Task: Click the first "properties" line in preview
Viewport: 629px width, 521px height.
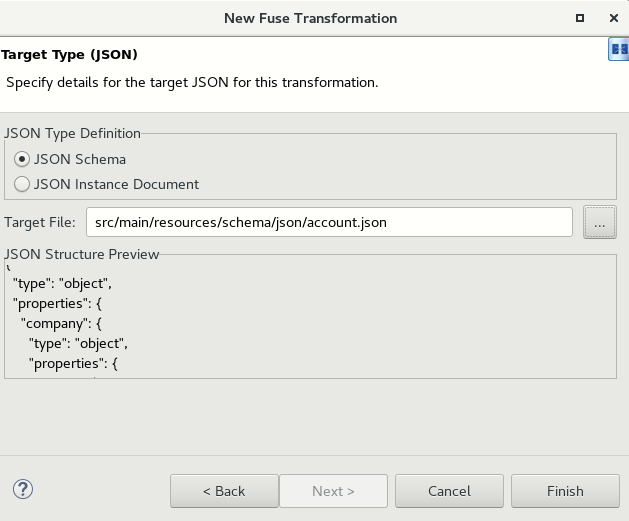Action: [x=54, y=303]
